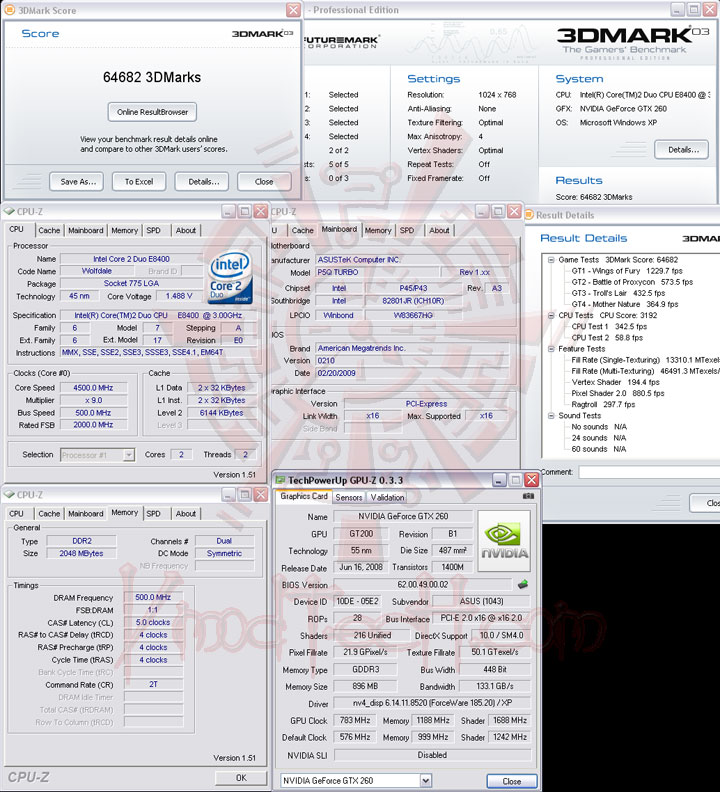The height and width of the screenshot is (792, 720).
Task: Click the BIOS Date 02/20/2009 field
Action: point(412,373)
